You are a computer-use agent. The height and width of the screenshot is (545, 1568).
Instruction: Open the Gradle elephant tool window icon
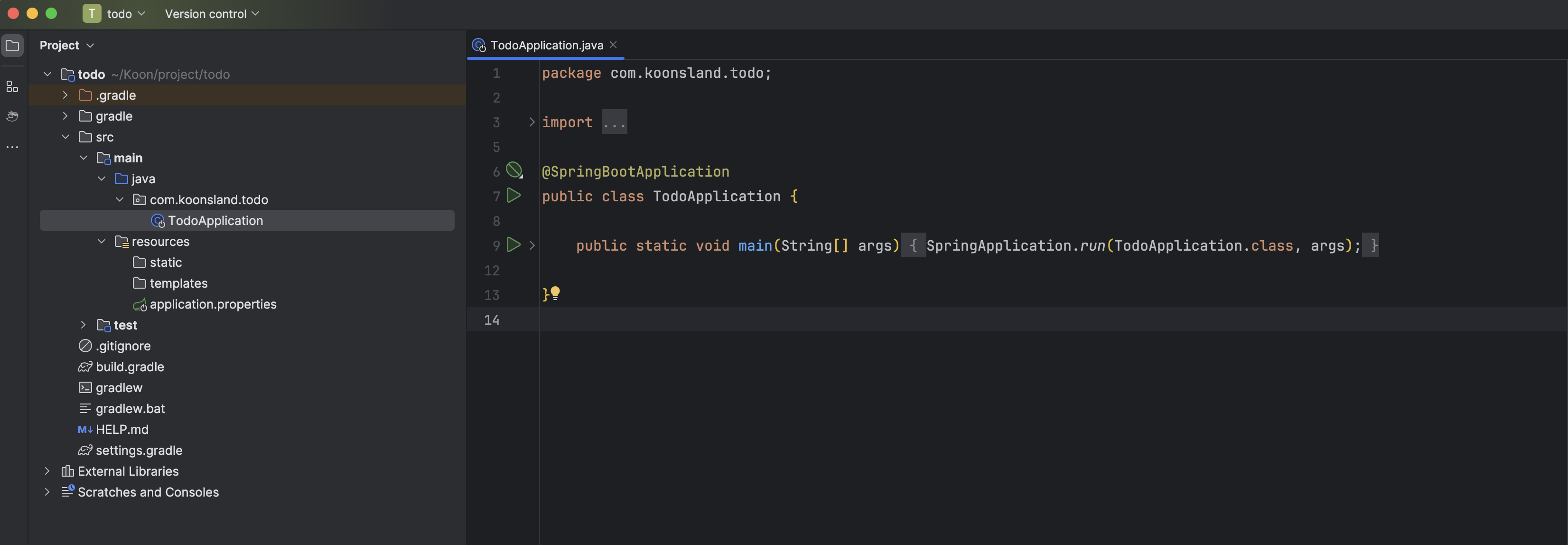point(12,116)
